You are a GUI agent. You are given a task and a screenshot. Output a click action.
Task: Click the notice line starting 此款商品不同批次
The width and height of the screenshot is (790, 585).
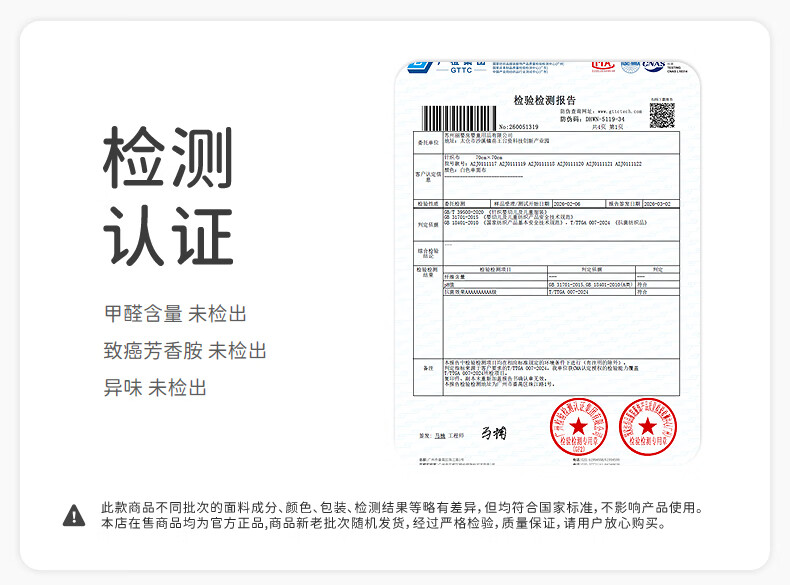point(402,507)
